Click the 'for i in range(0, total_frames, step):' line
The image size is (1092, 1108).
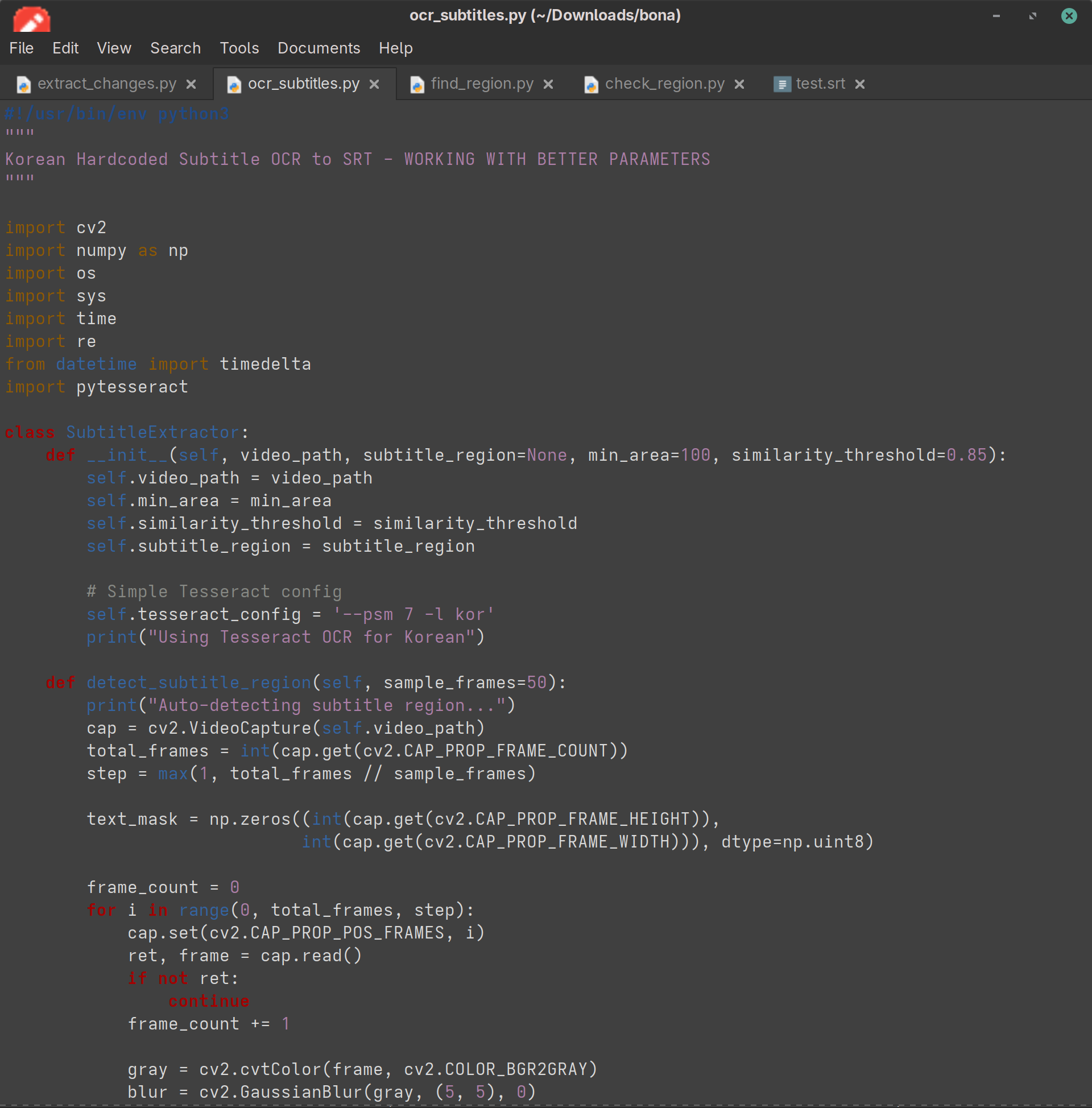(x=280, y=910)
